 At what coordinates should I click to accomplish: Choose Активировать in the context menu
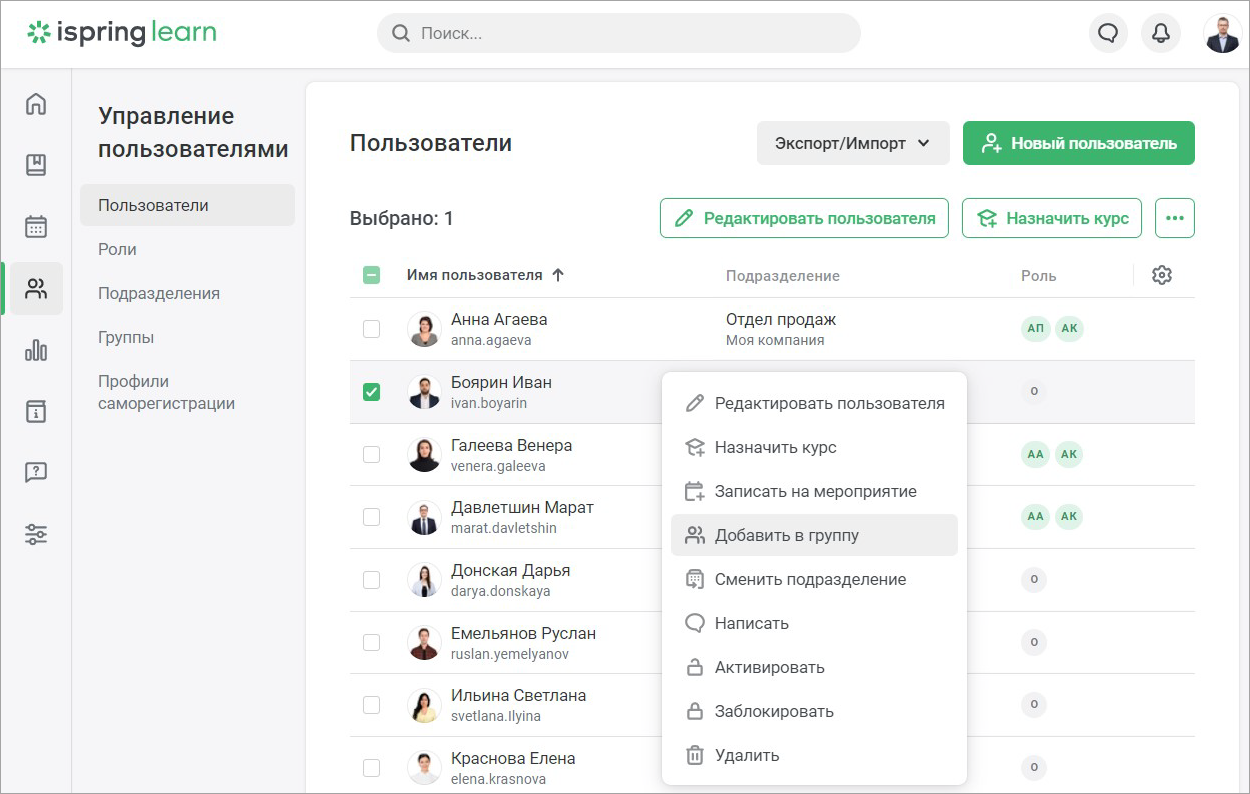814,667
